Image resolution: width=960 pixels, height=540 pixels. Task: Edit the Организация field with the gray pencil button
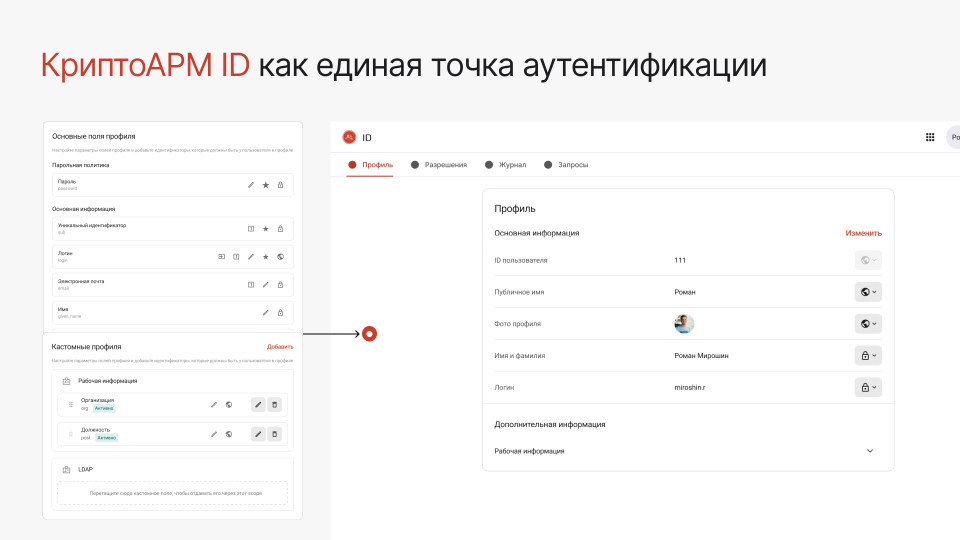pyautogui.click(x=258, y=405)
